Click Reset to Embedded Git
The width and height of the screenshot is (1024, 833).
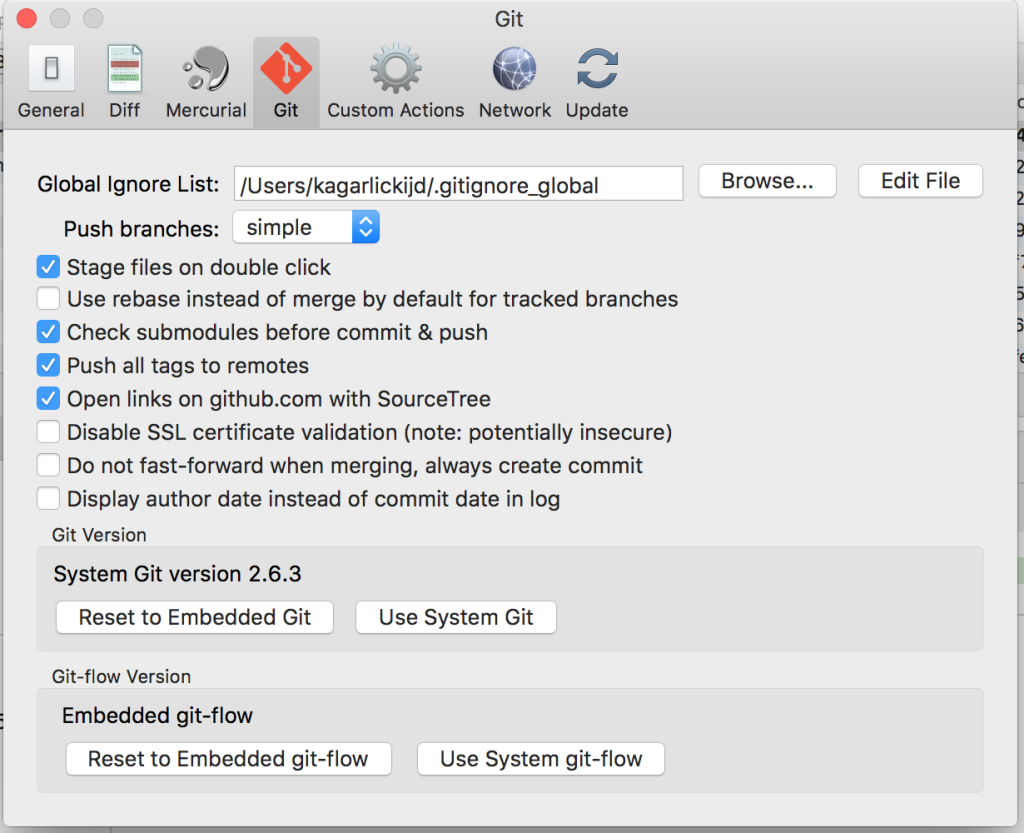[195, 617]
